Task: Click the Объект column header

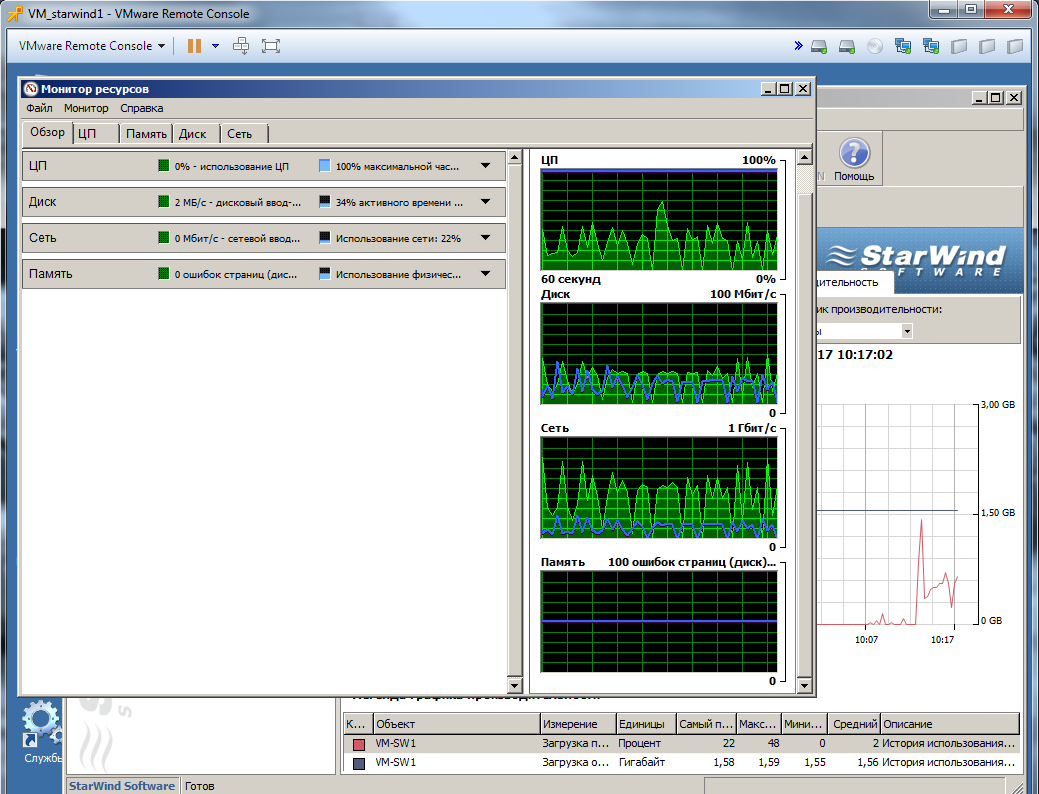Action: (457, 724)
